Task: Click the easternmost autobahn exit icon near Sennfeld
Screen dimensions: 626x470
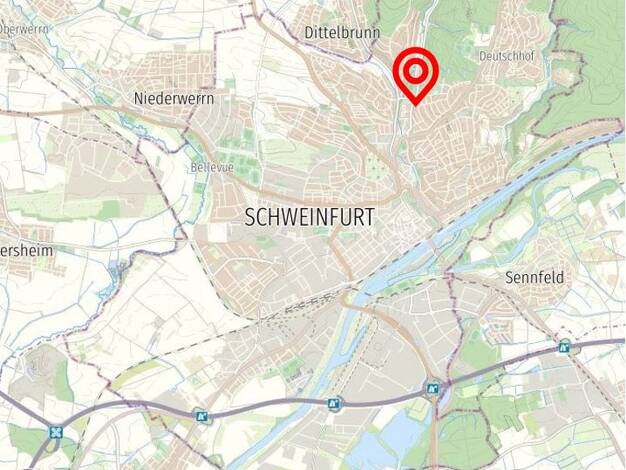Action: tap(564, 347)
